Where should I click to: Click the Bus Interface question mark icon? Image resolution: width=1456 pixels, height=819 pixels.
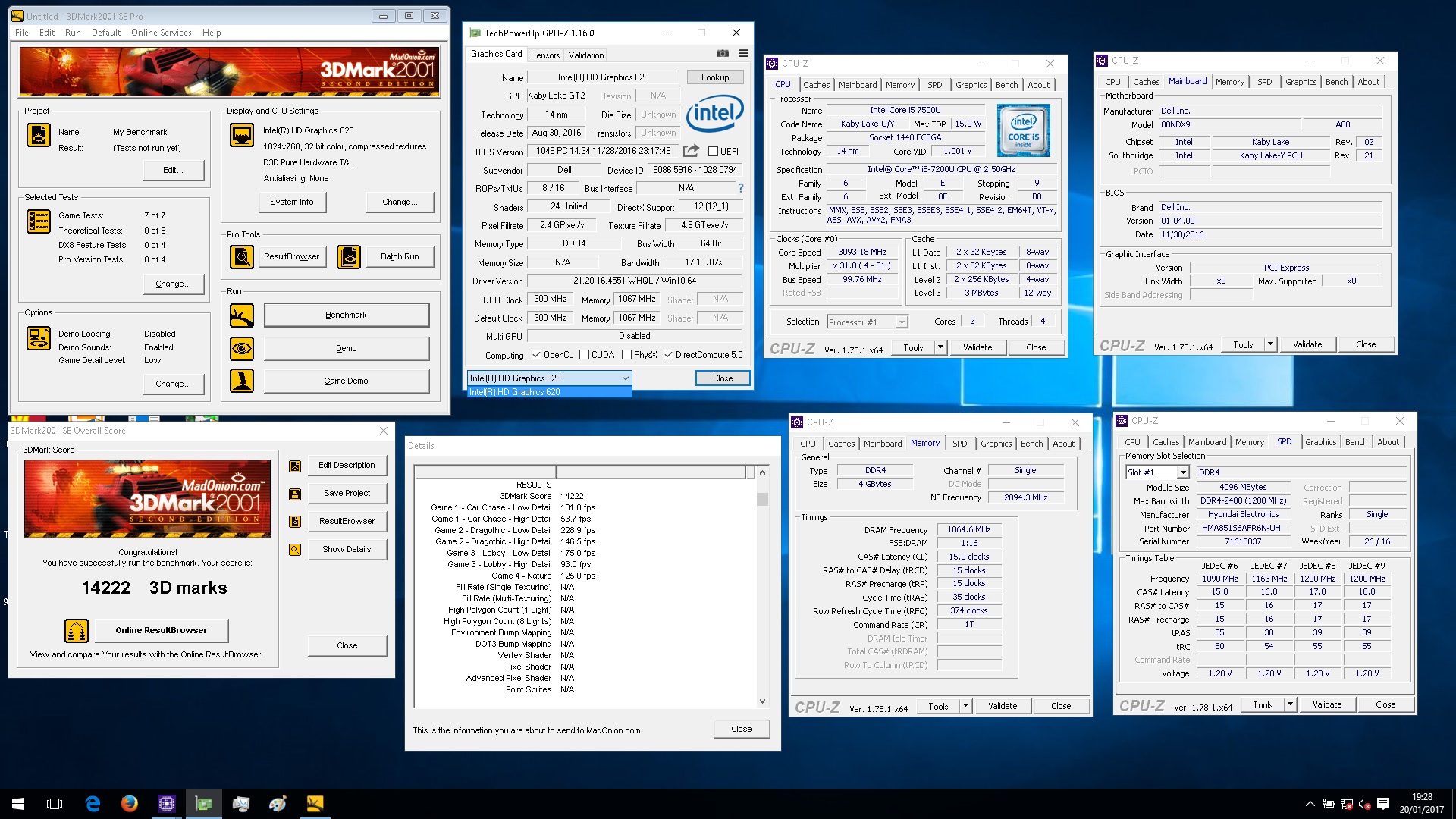point(741,188)
